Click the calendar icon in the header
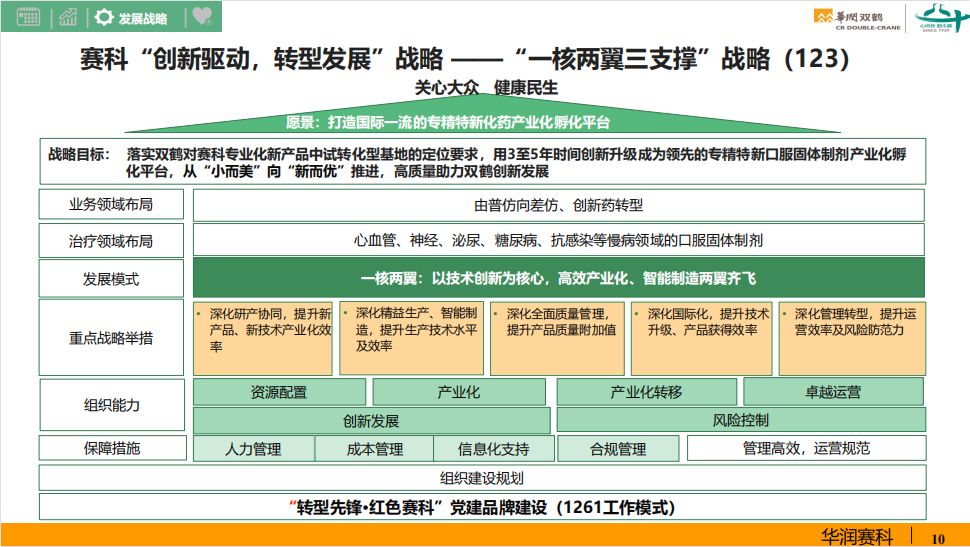 (x=28, y=17)
